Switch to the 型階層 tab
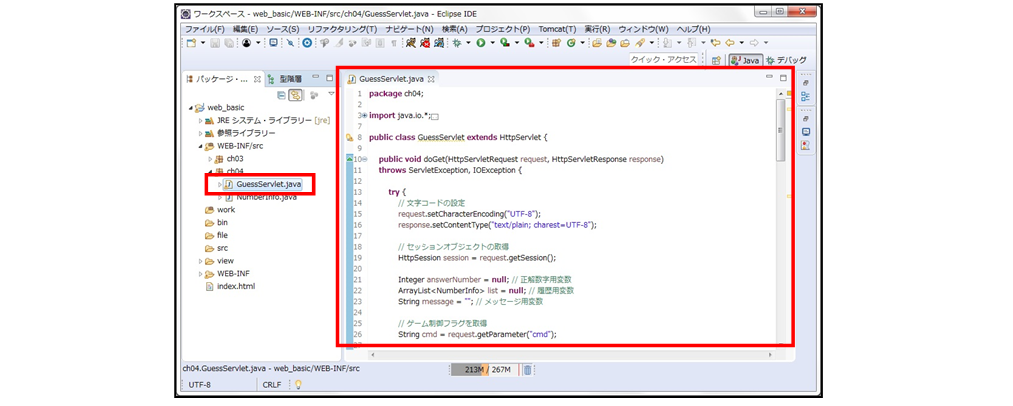 tap(289, 78)
